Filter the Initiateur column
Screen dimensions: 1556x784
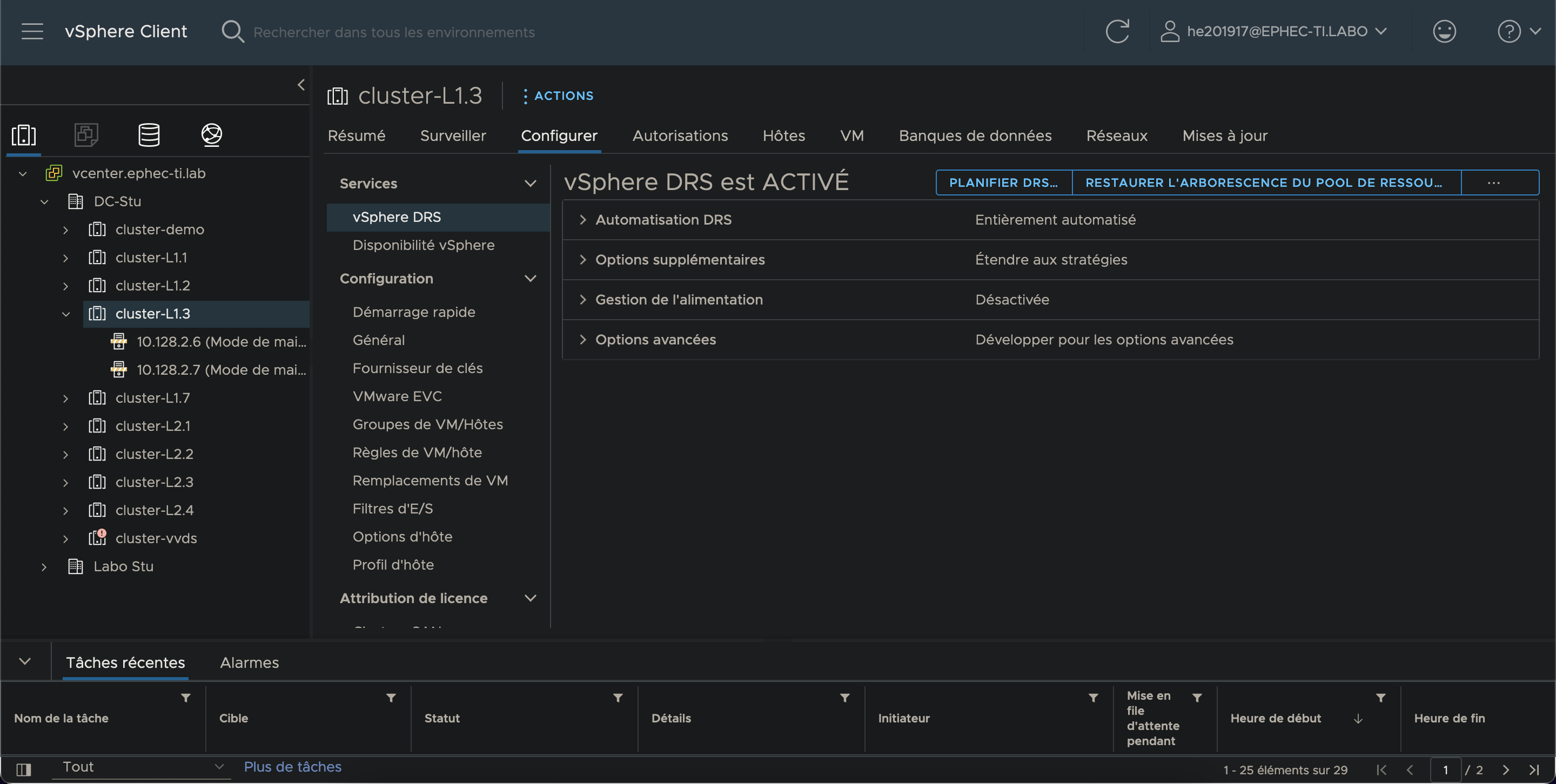point(1094,698)
